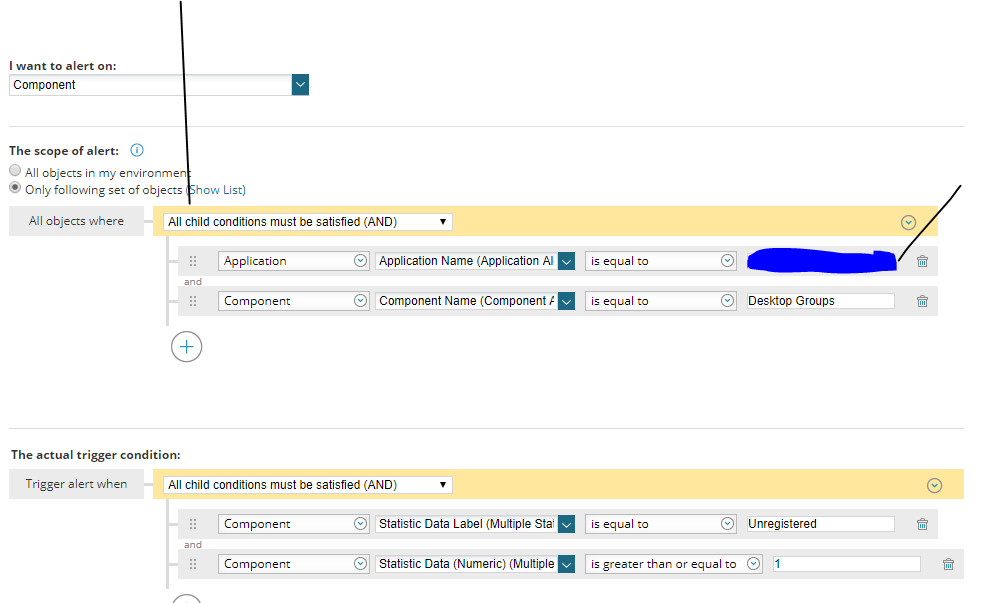Open the Component object dropdown in Component Name row
The image size is (1002, 603).
[293, 301]
